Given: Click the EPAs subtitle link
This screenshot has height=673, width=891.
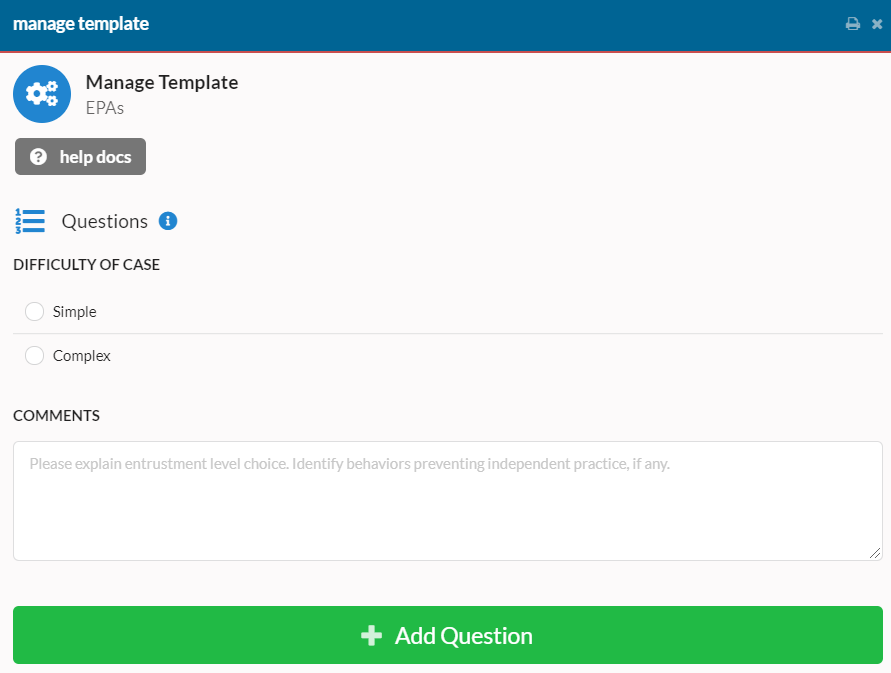Looking at the screenshot, I should (104, 108).
